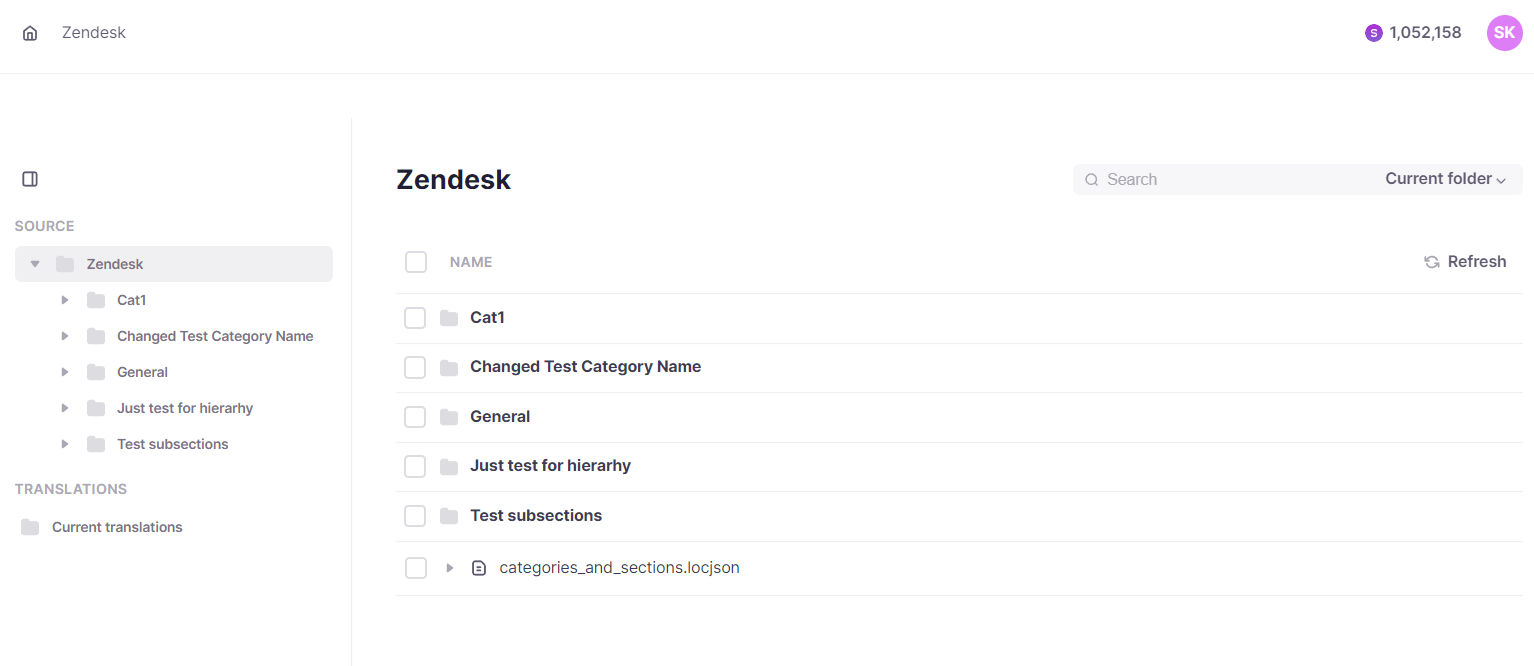Select Test subsections in the sidebar tree
The image size is (1534, 666).
point(172,444)
